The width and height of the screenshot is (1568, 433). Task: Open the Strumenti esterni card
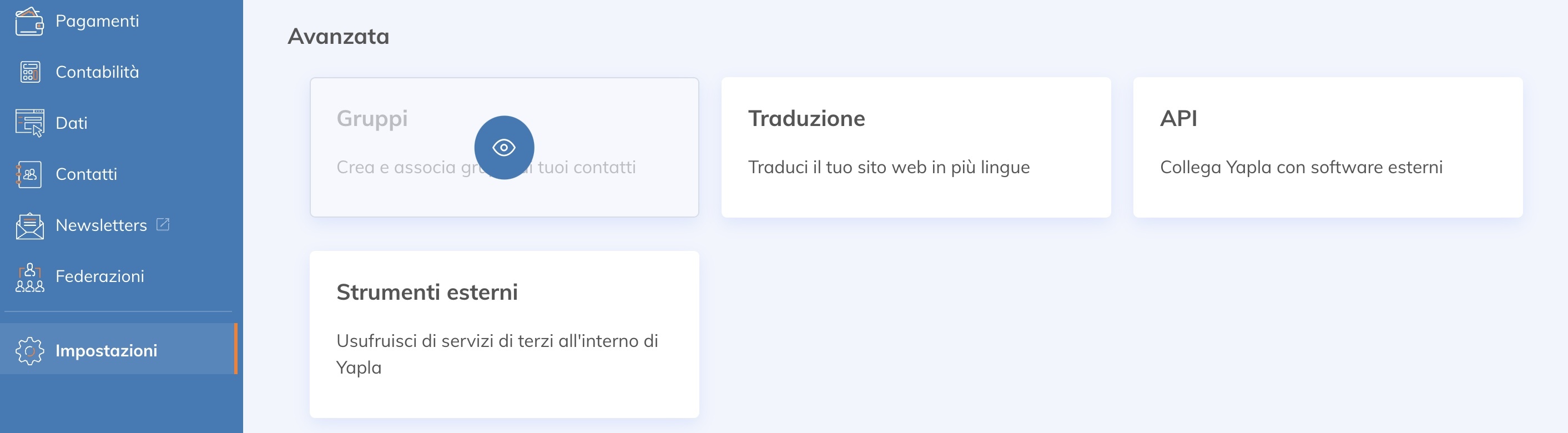tap(505, 334)
